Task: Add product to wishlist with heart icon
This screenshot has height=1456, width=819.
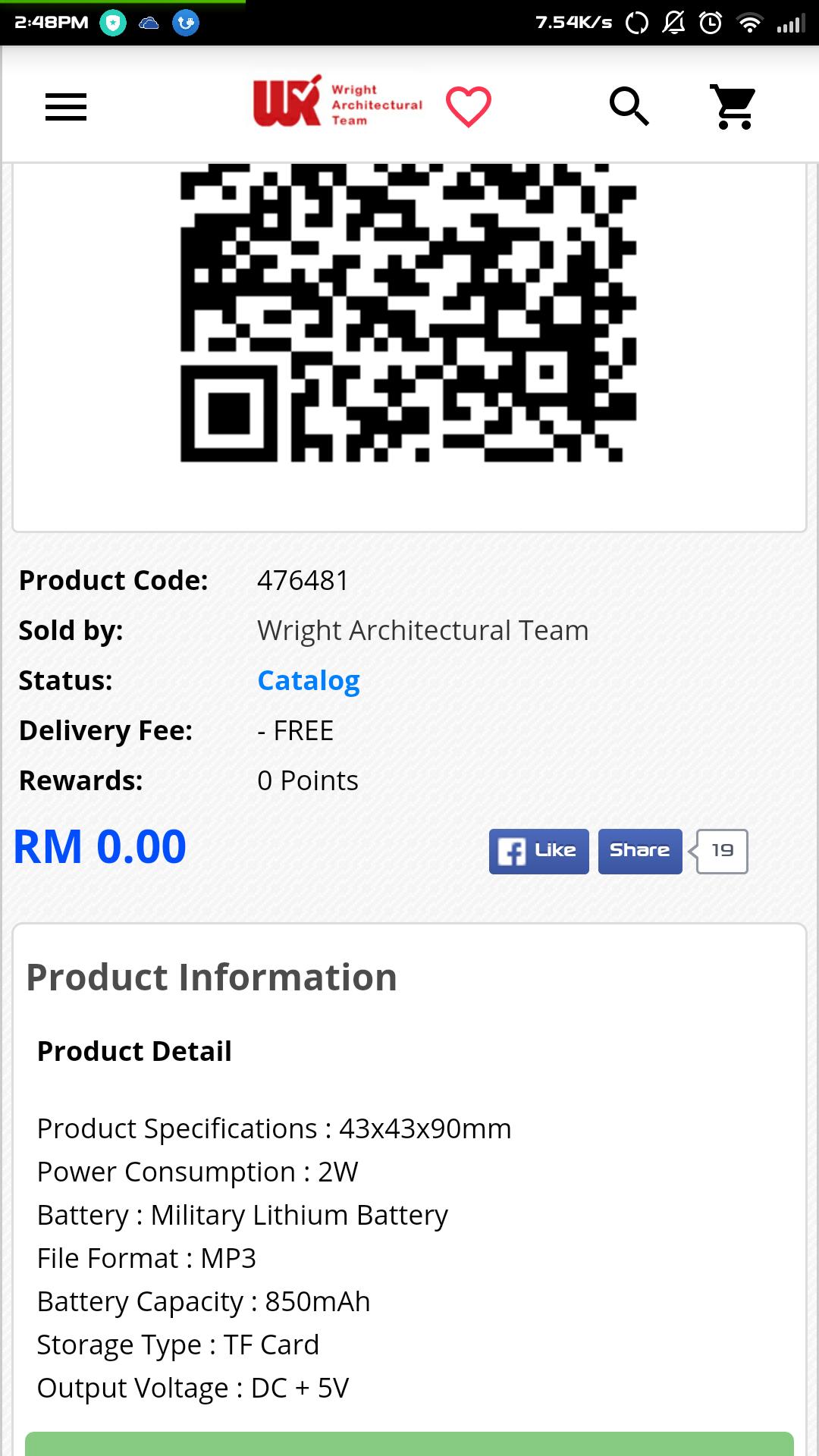Action: point(469,106)
